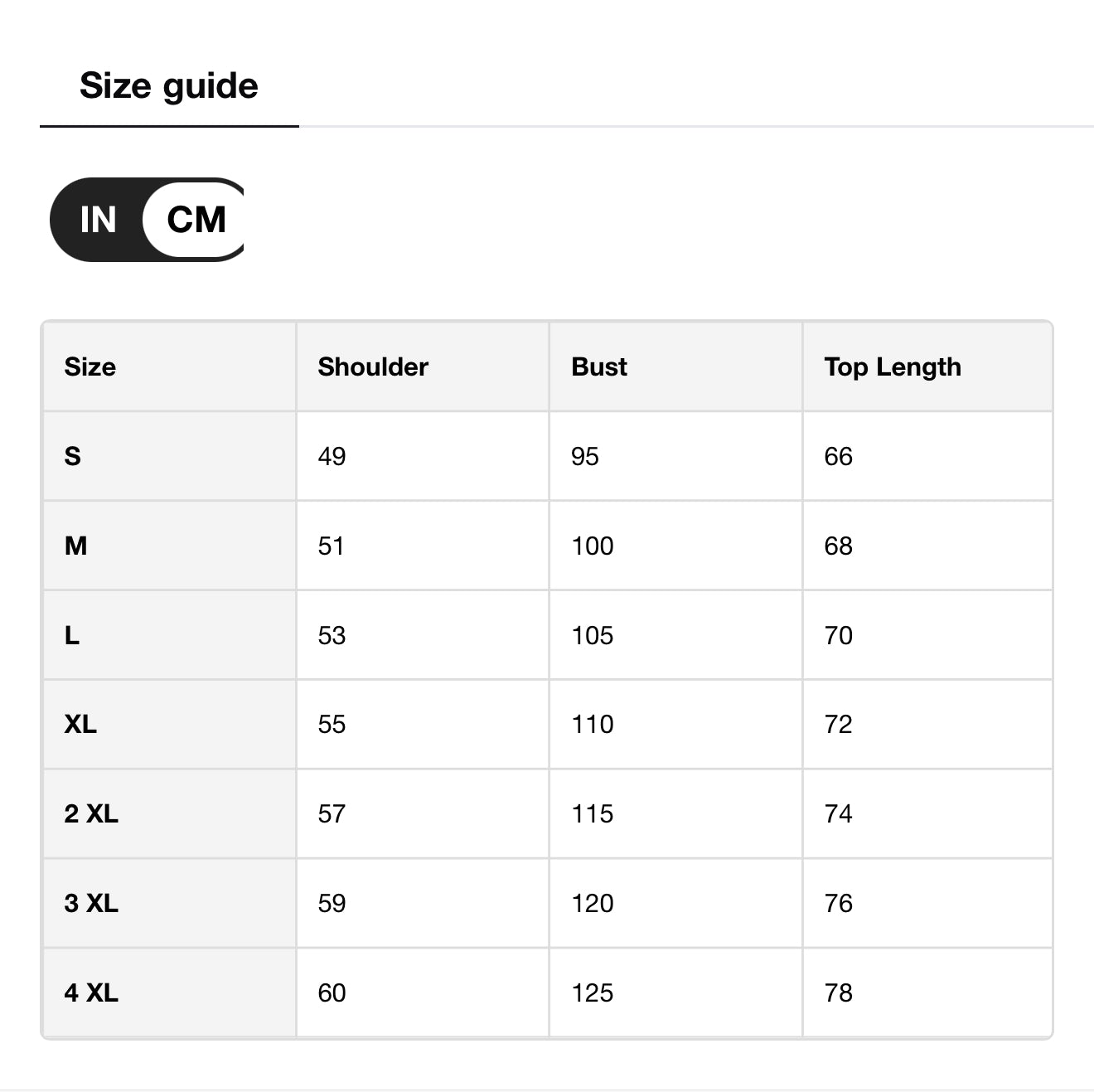Click the Size column header
This screenshot has width=1094, height=1092.
tap(90, 366)
